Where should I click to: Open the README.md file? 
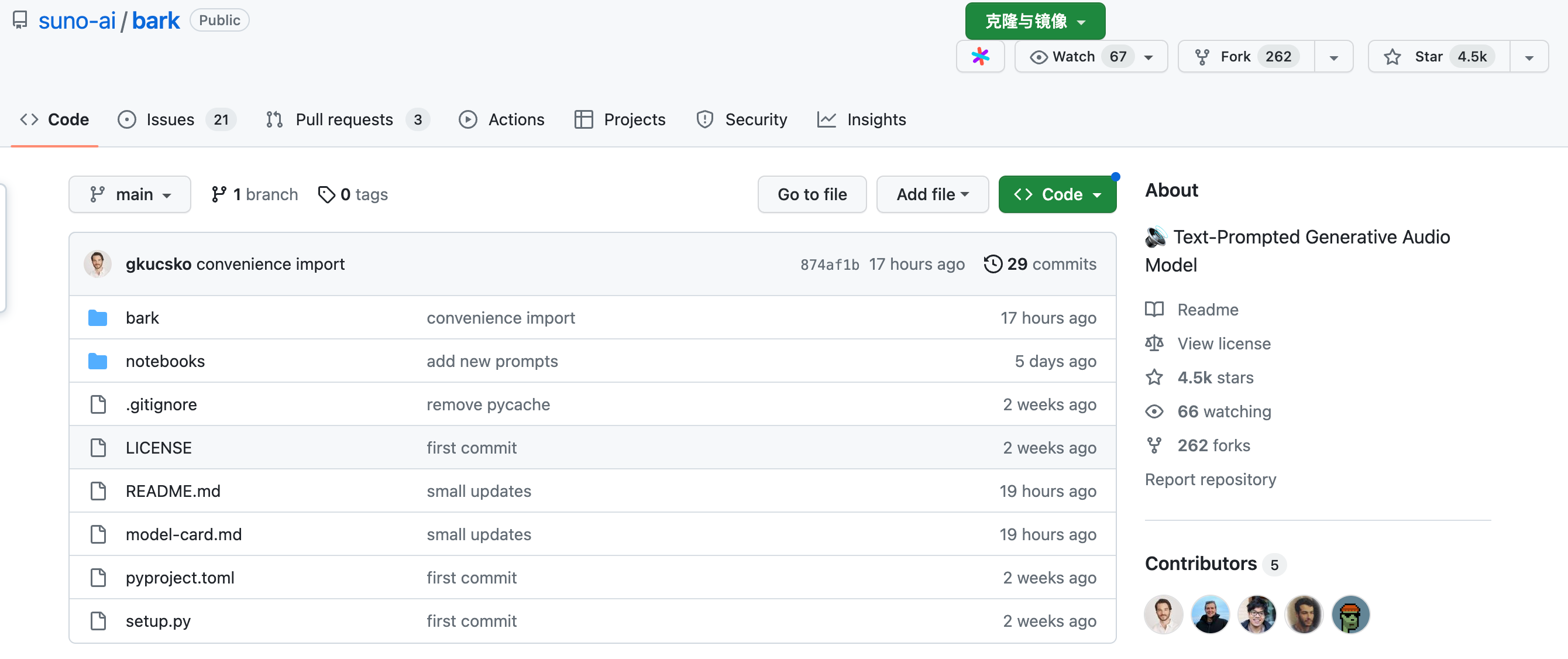click(x=173, y=491)
